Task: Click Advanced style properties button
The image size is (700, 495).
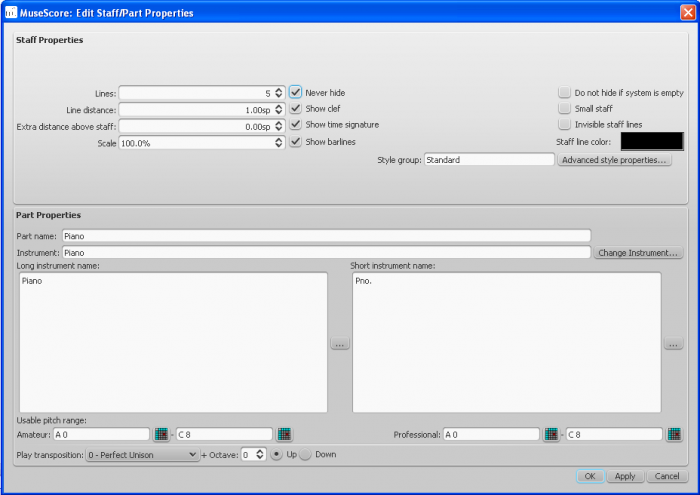Action: [x=614, y=160]
